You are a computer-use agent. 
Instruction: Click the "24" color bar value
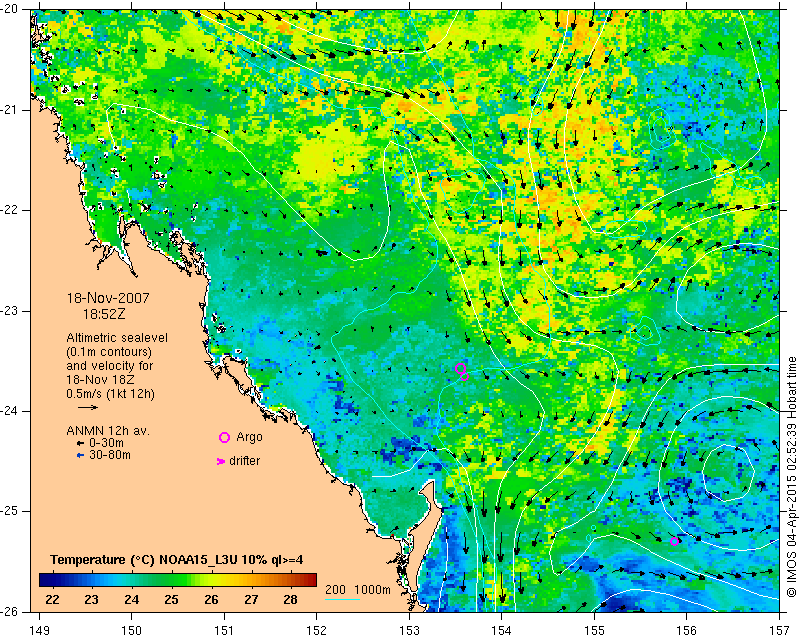click(x=132, y=599)
